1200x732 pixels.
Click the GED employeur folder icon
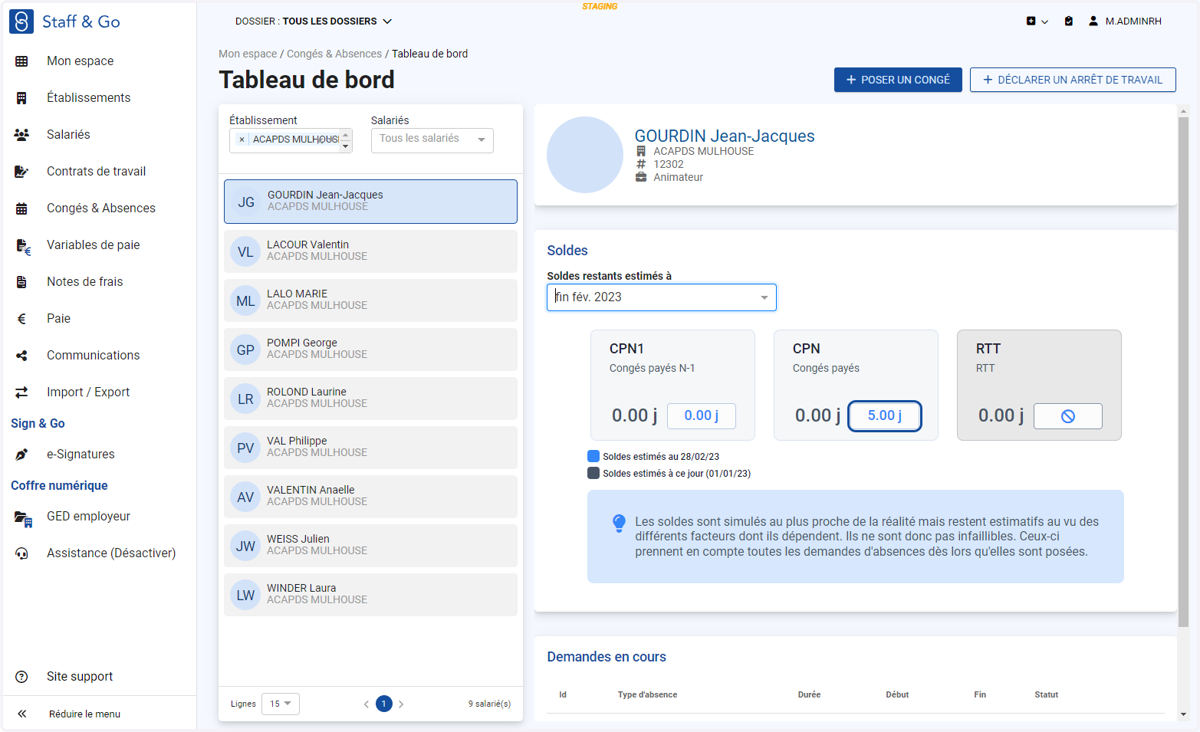[x=23, y=517]
